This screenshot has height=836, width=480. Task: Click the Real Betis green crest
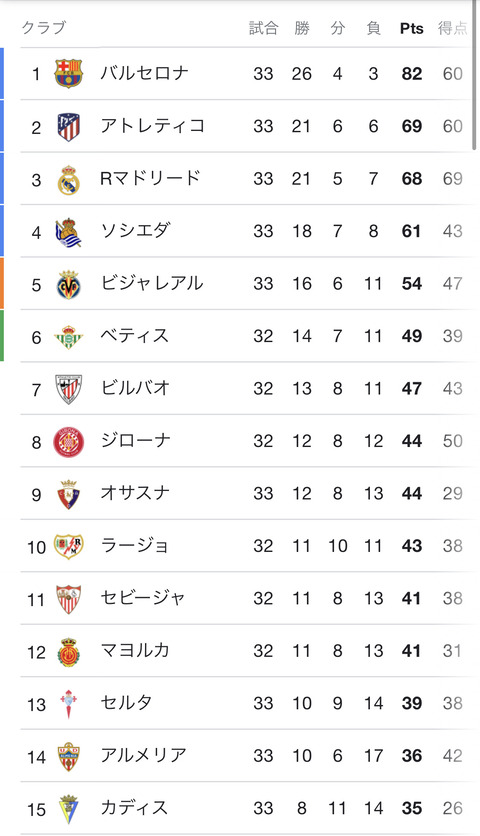68,336
